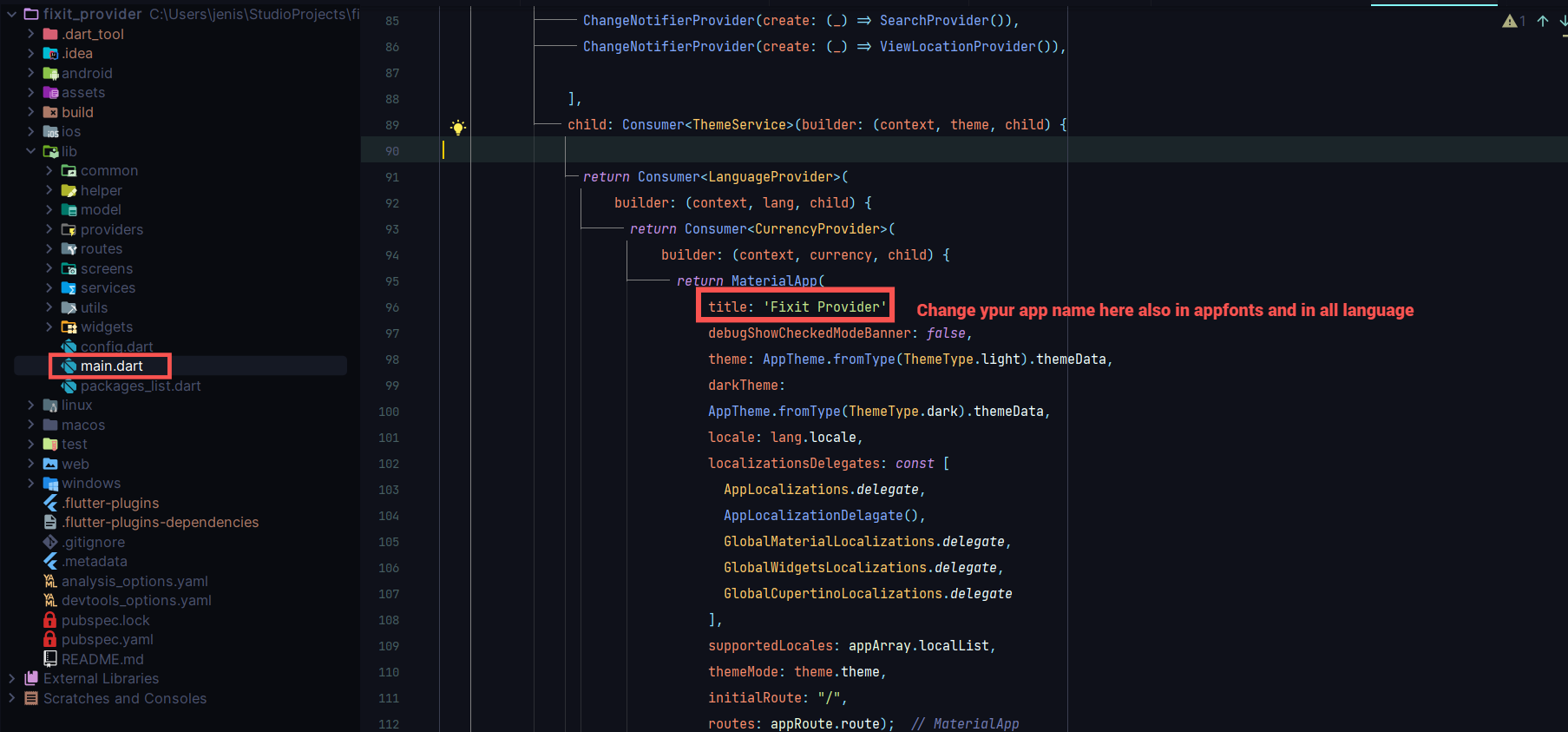Click the README.md file icon
Image resolution: width=1568 pixels, height=732 pixels.
click(50, 659)
